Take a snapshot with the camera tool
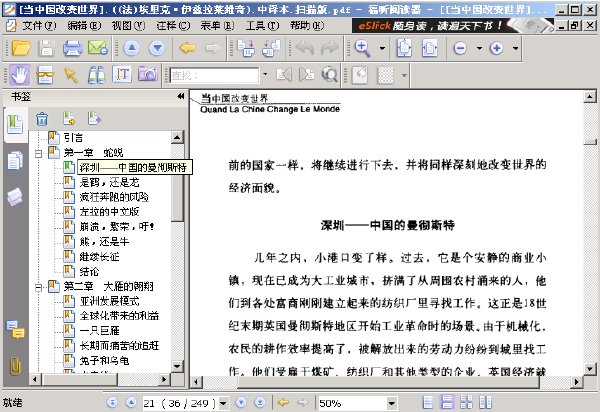The width and height of the screenshot is (600, 412). tap(148, 74)
